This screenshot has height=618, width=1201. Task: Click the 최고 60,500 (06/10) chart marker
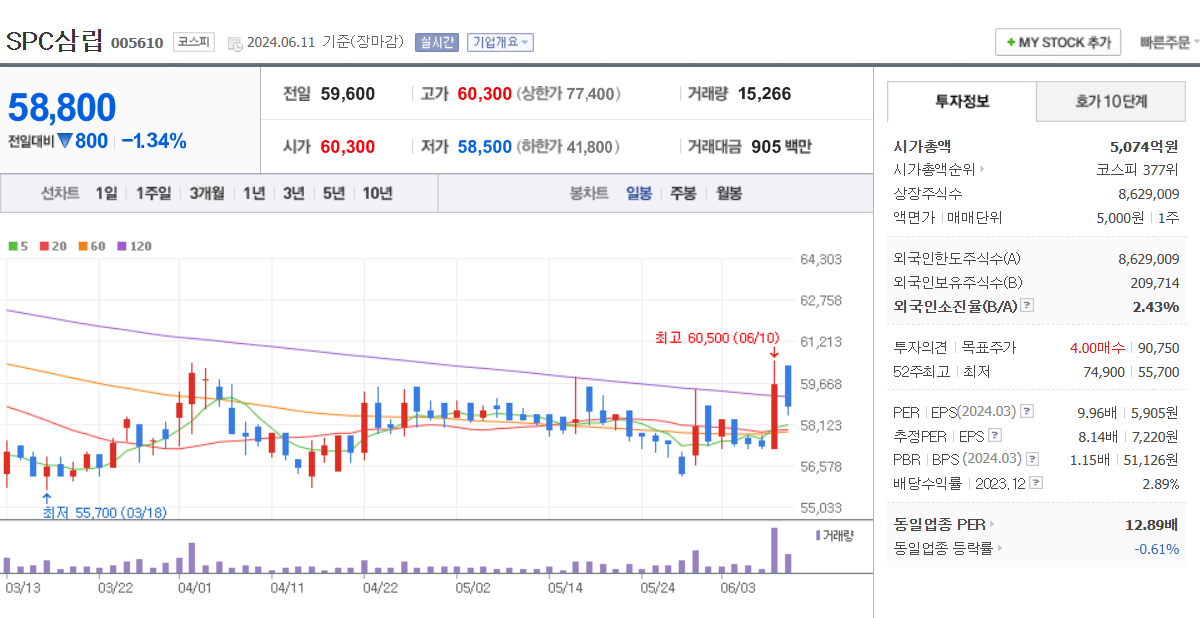point(717,338)
